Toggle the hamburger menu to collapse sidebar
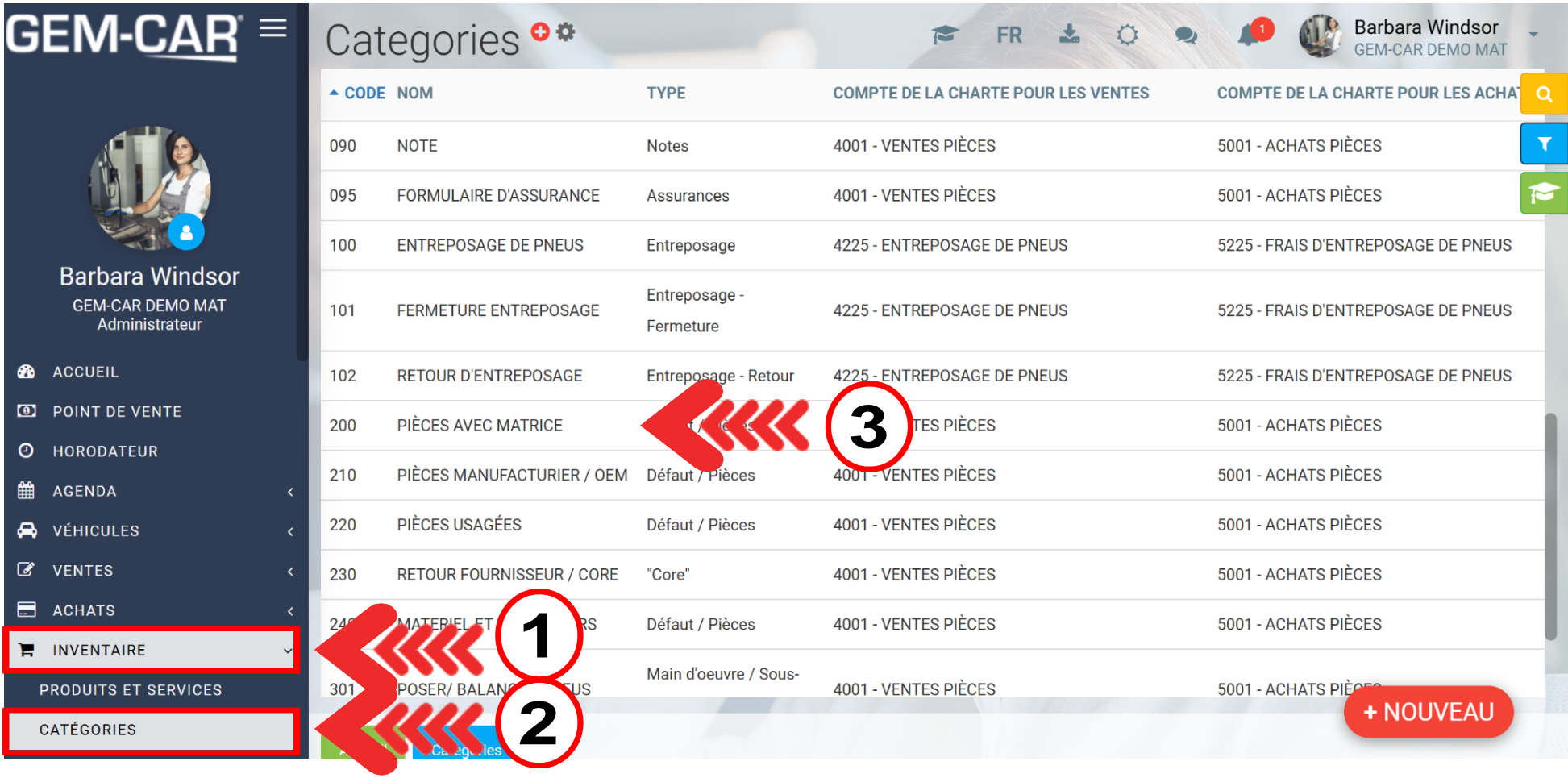Image resolution: width=1568 pixels, height=778 pixels. click(x=273, y=29)
